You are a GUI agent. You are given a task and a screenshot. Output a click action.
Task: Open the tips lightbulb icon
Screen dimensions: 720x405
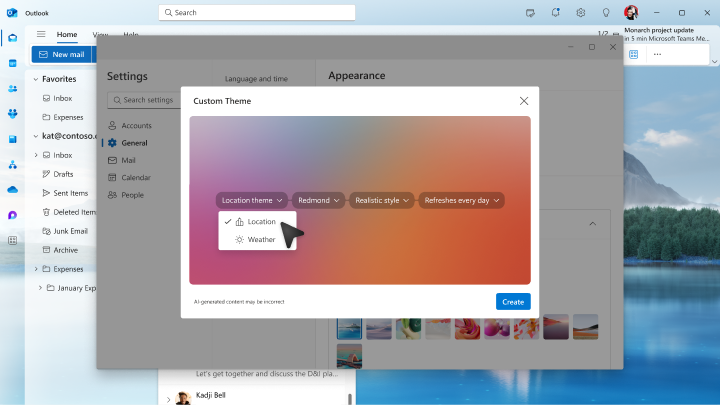606,13
